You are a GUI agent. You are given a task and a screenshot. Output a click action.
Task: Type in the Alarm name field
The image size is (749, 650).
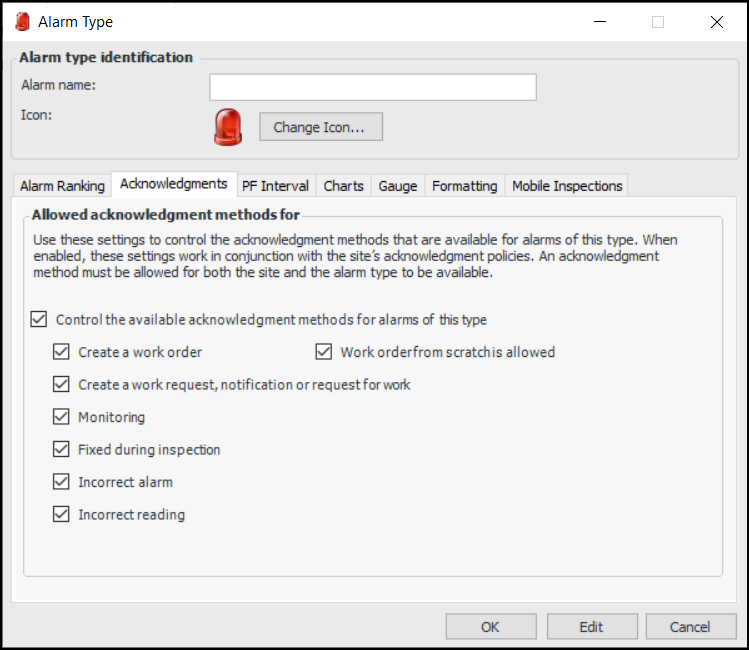point(373,87)
